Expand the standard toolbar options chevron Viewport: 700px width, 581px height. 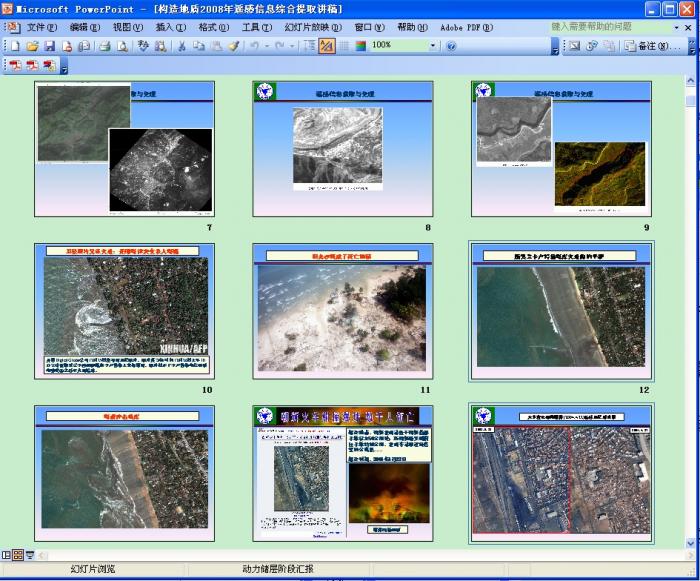click(x=555, y=46)
